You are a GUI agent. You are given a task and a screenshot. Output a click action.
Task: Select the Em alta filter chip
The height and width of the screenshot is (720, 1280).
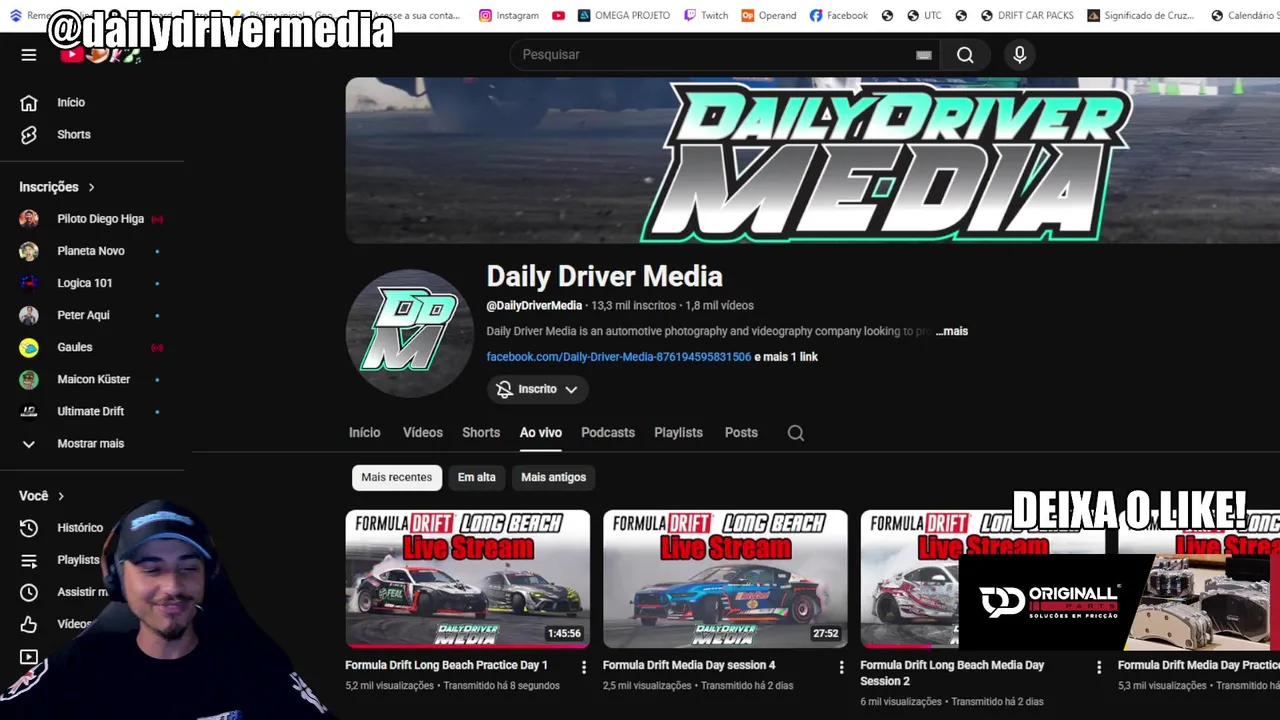tap(477, 477)
